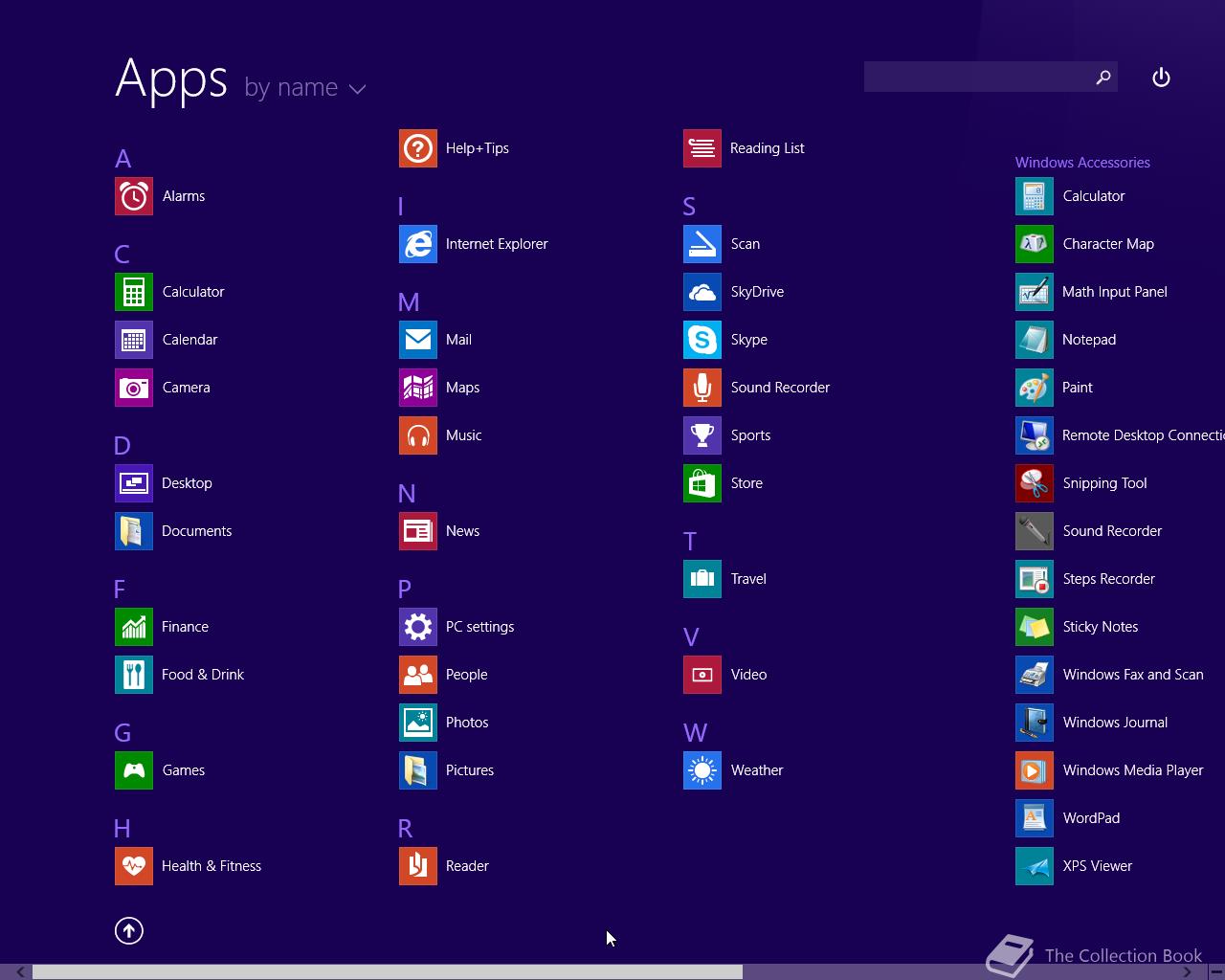This screenshot has width=1225, height=980.
Task: Launch the Windows Fax and Scan icon
Action: [x=1035, y=675]
